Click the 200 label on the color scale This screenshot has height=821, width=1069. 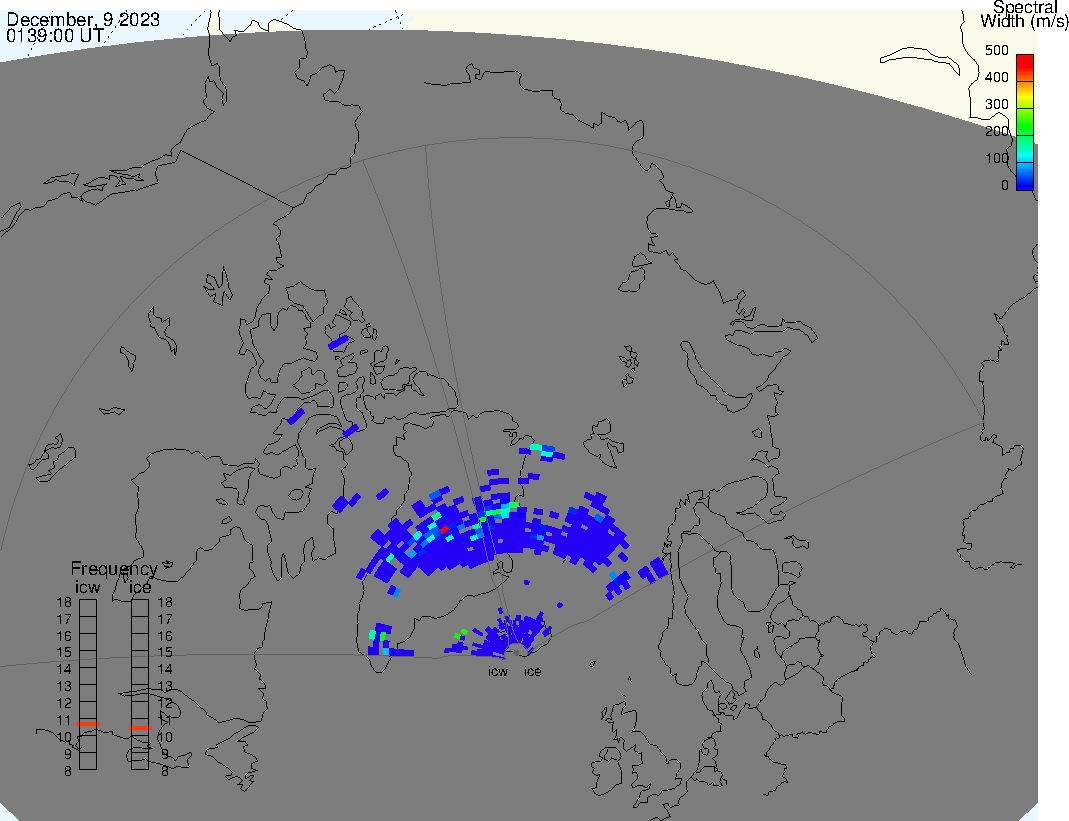pos(997,131)
